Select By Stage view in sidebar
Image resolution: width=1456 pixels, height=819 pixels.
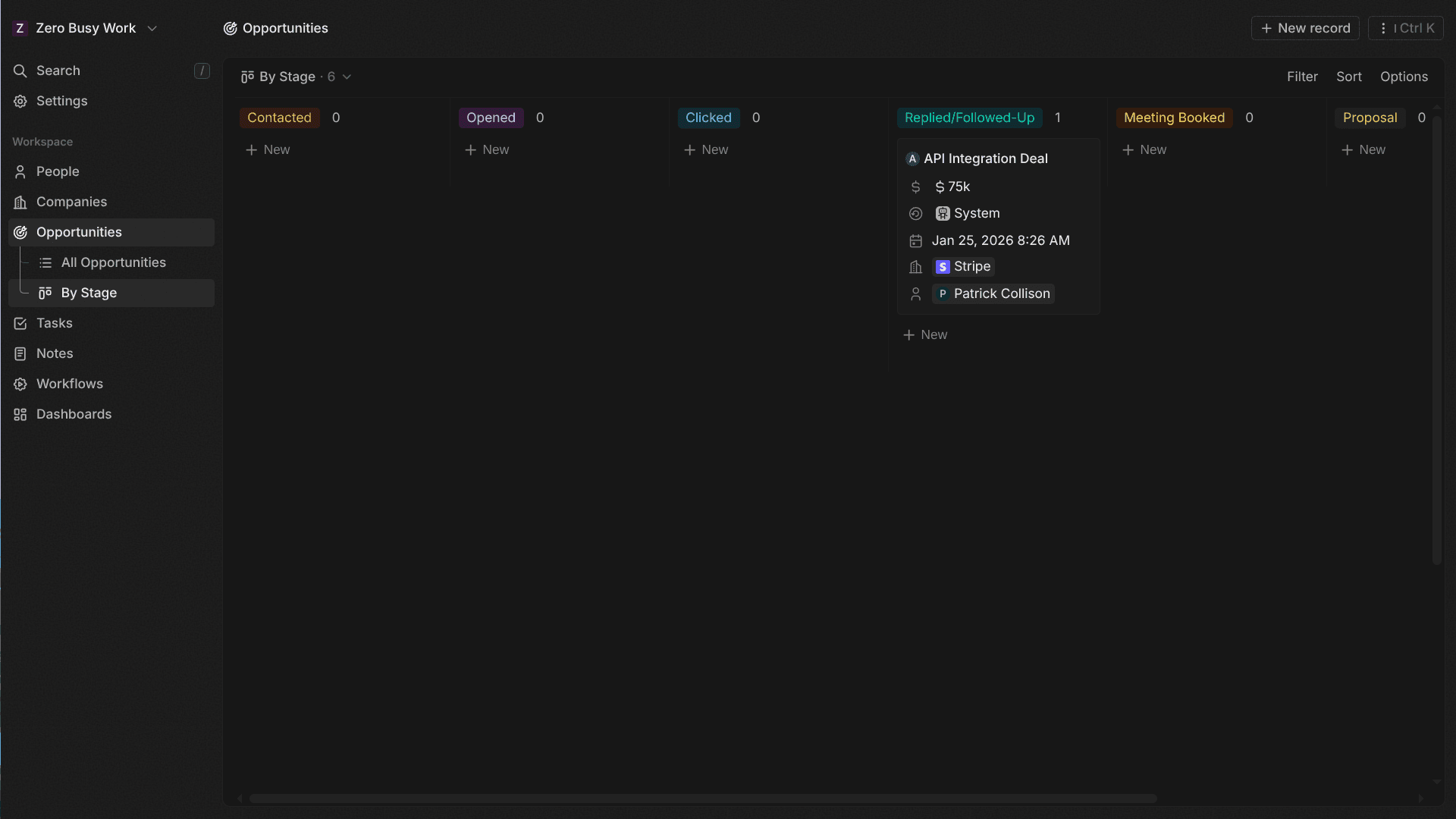click(x=89, y=293)
